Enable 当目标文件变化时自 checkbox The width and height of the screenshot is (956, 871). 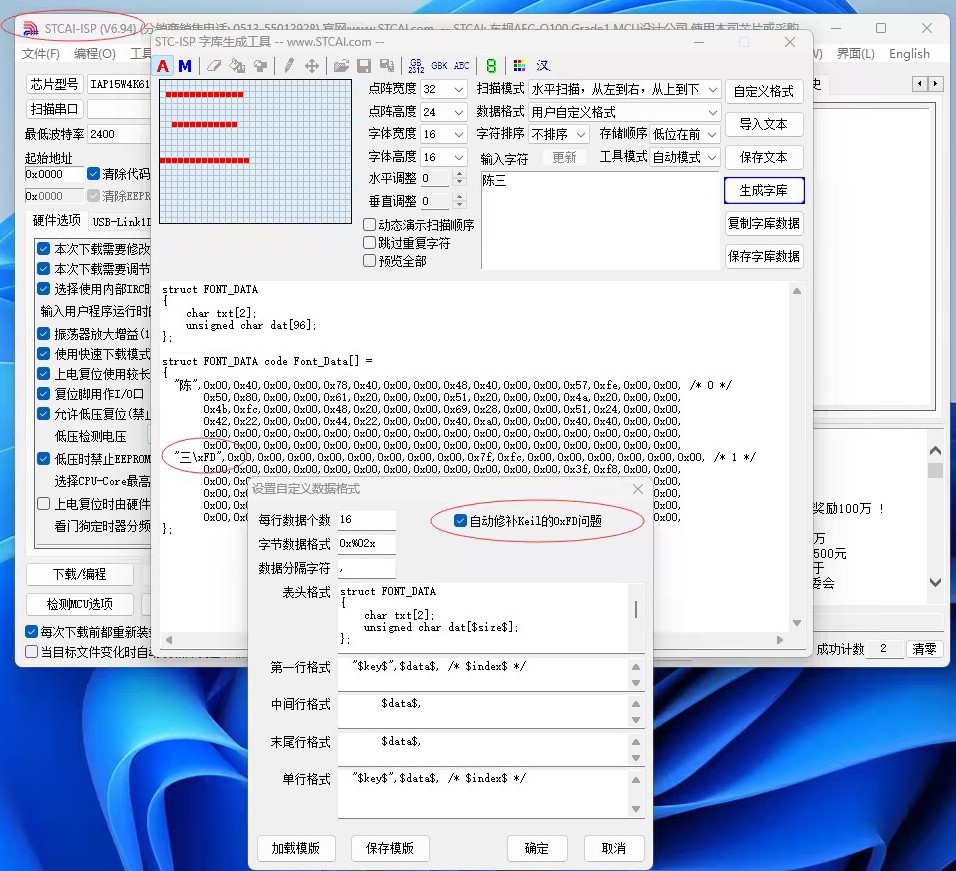point(32,652)
